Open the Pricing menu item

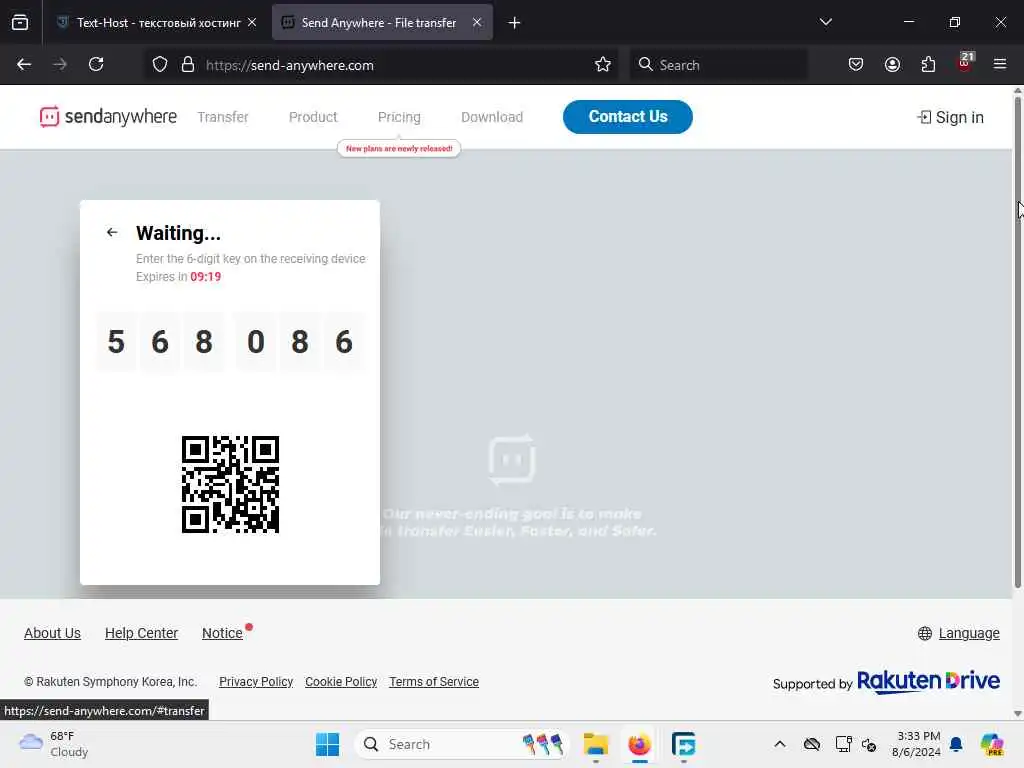point(399,117)
